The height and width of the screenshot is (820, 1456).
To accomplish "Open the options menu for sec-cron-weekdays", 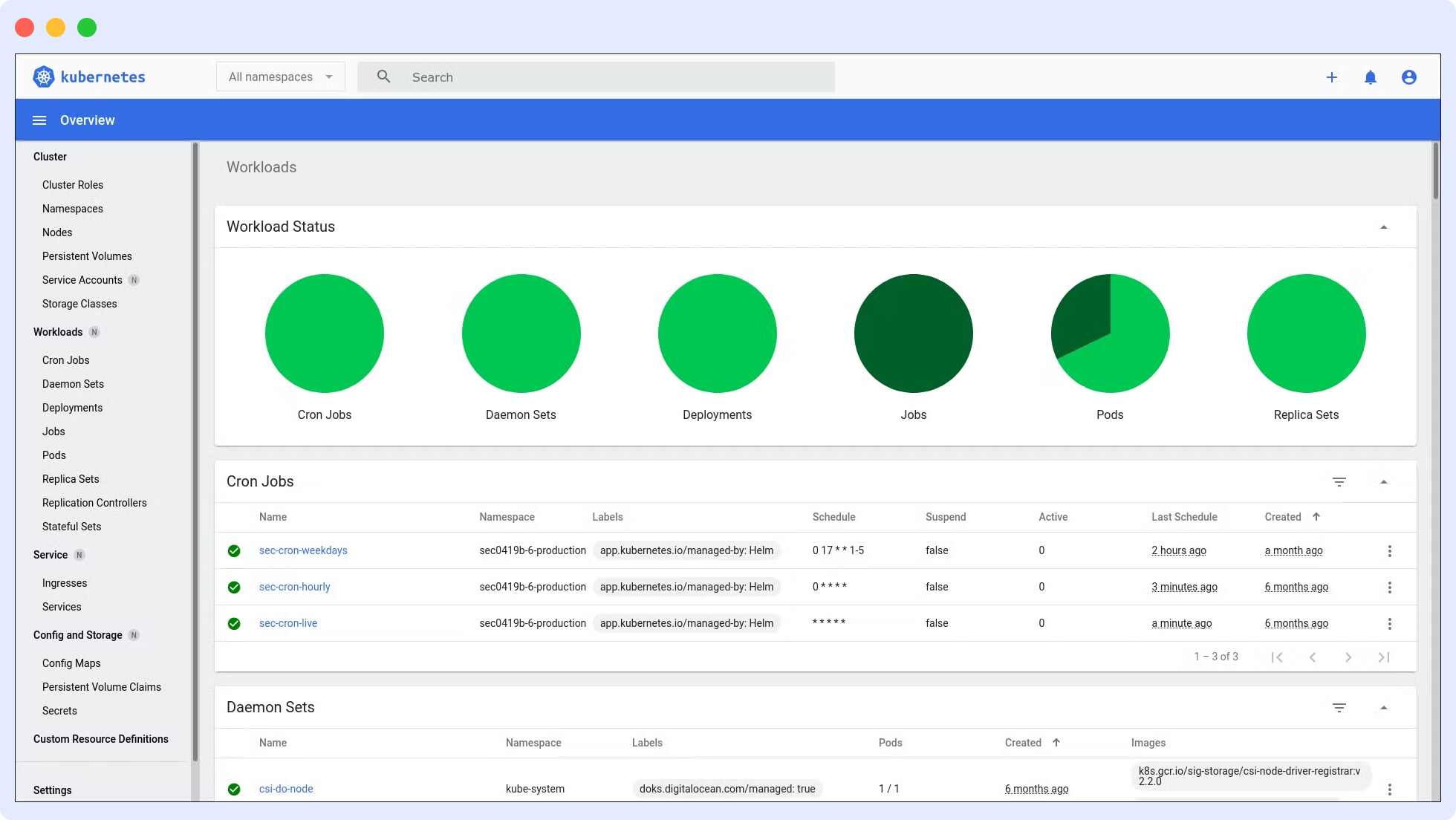I will point(1390,550).
